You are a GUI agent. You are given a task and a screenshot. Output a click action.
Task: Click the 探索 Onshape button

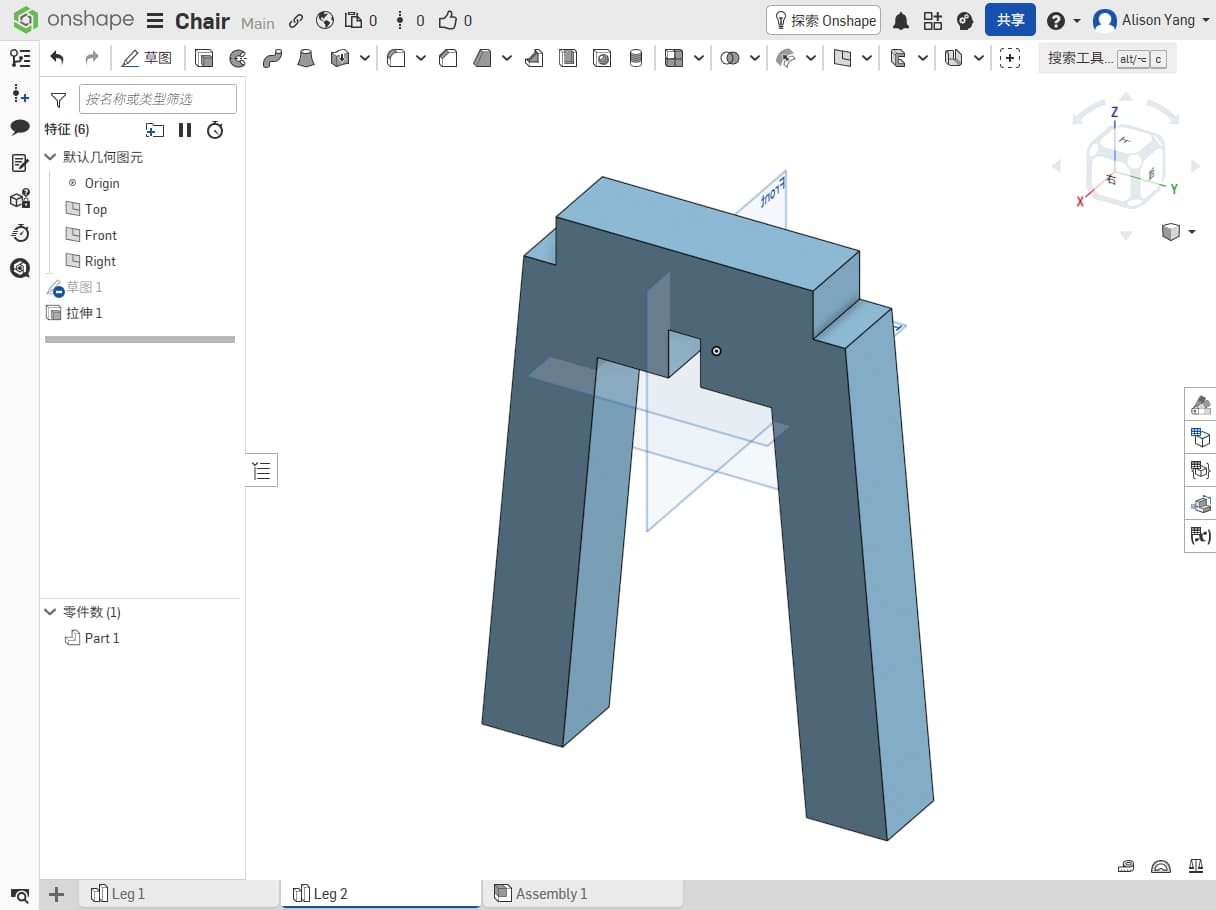[823, 21]
